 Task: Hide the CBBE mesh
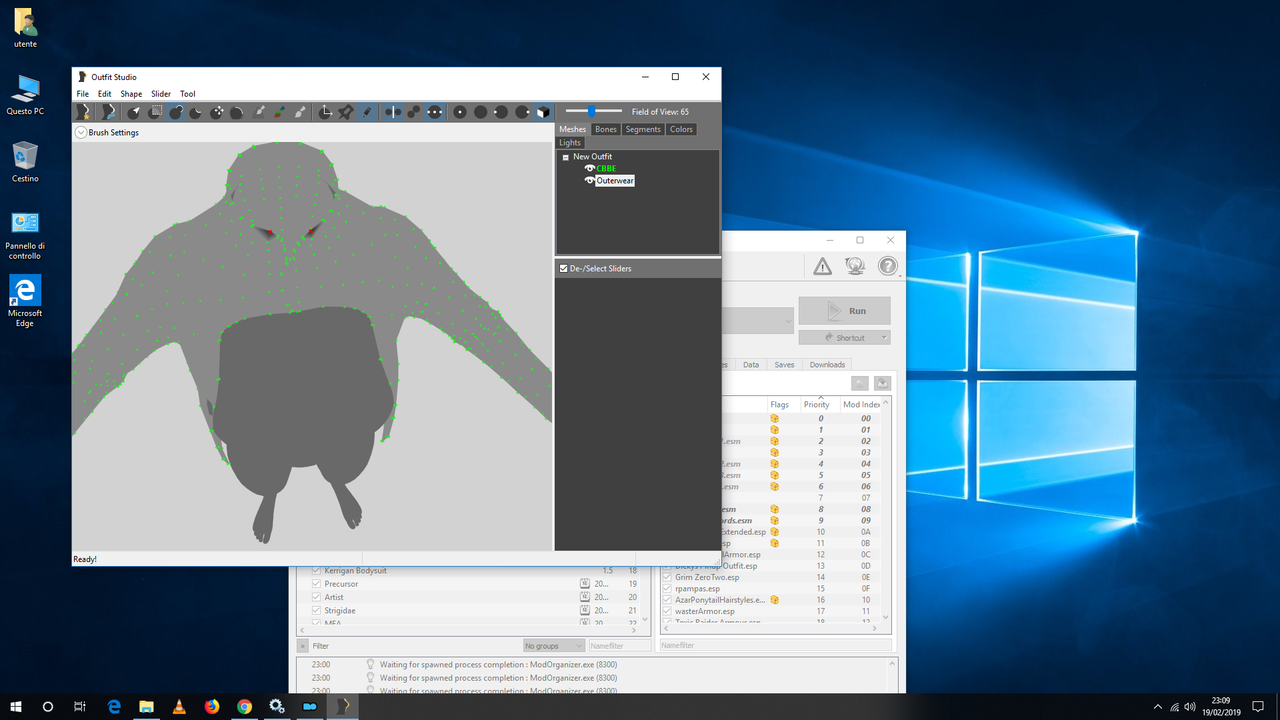pyautogui.click(x=589, y=168)
